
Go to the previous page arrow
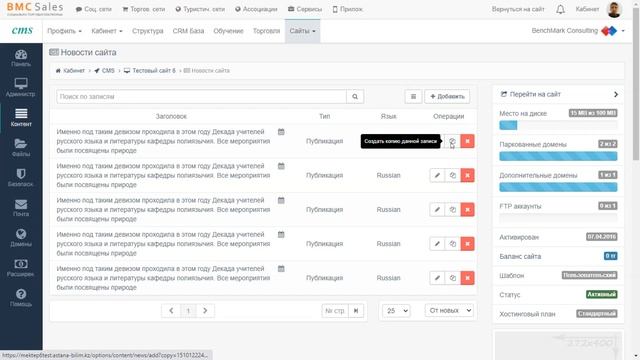(171, 311)
